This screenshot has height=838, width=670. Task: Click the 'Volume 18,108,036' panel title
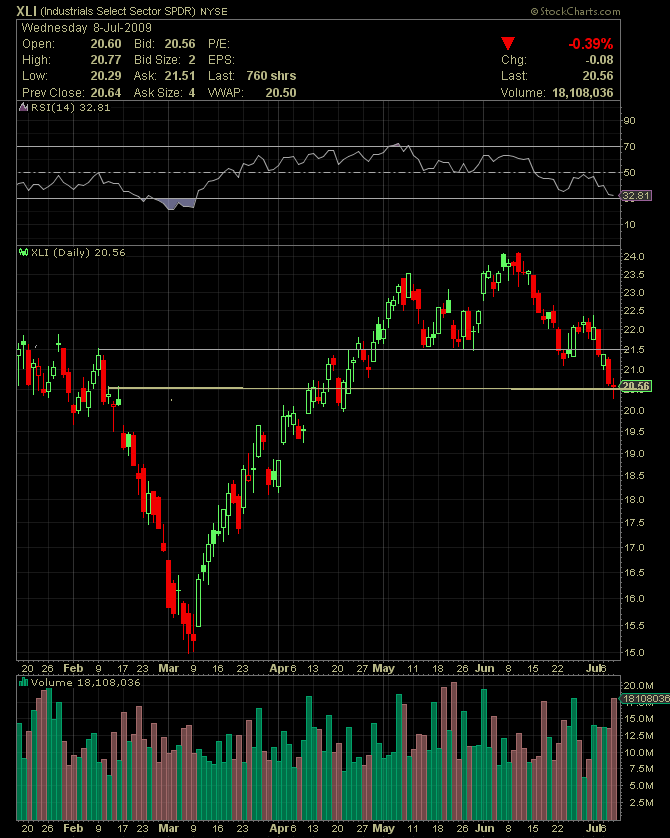pyautogui.click(x=85, y=682)
